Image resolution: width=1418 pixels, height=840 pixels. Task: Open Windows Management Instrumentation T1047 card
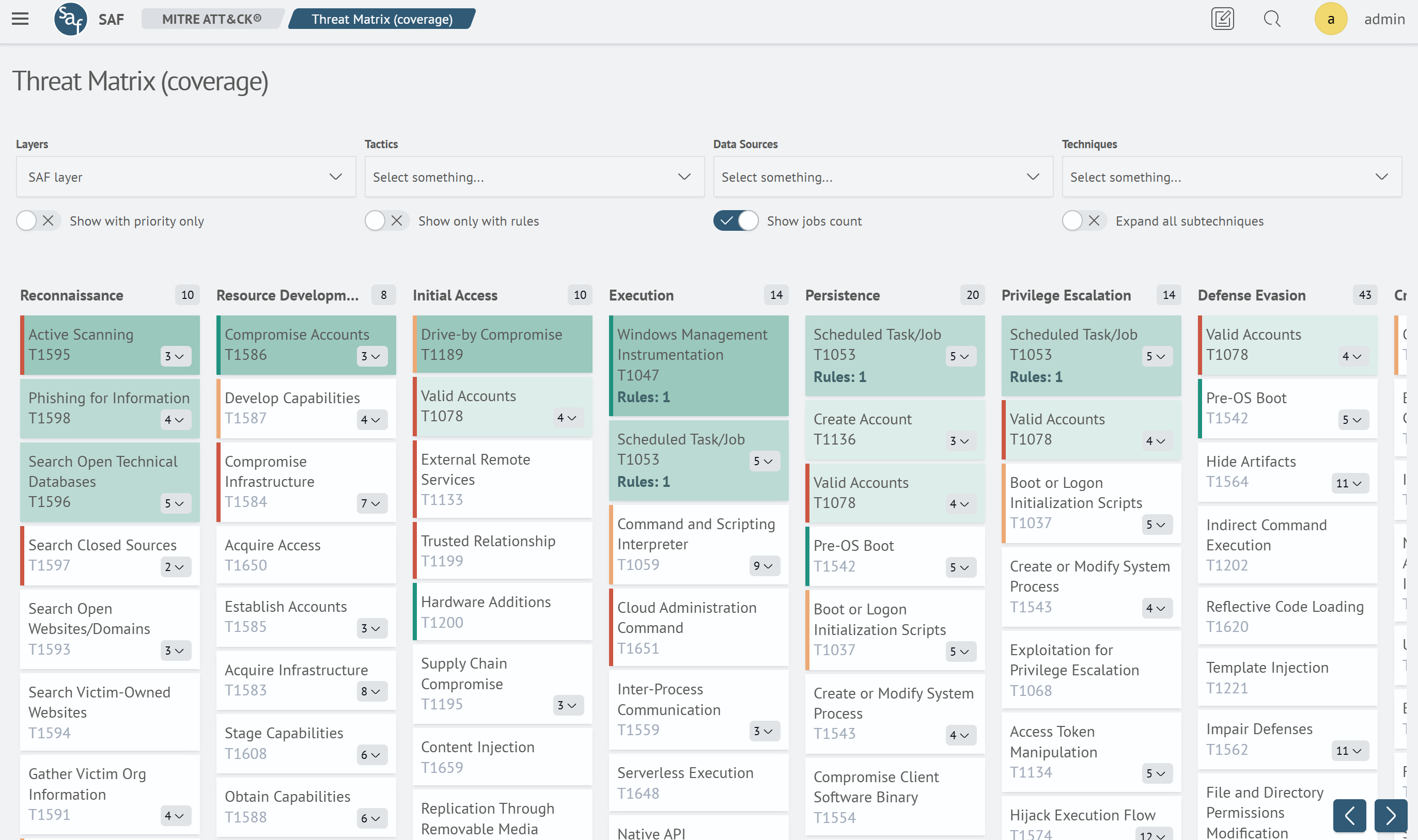tap(698, 365)
